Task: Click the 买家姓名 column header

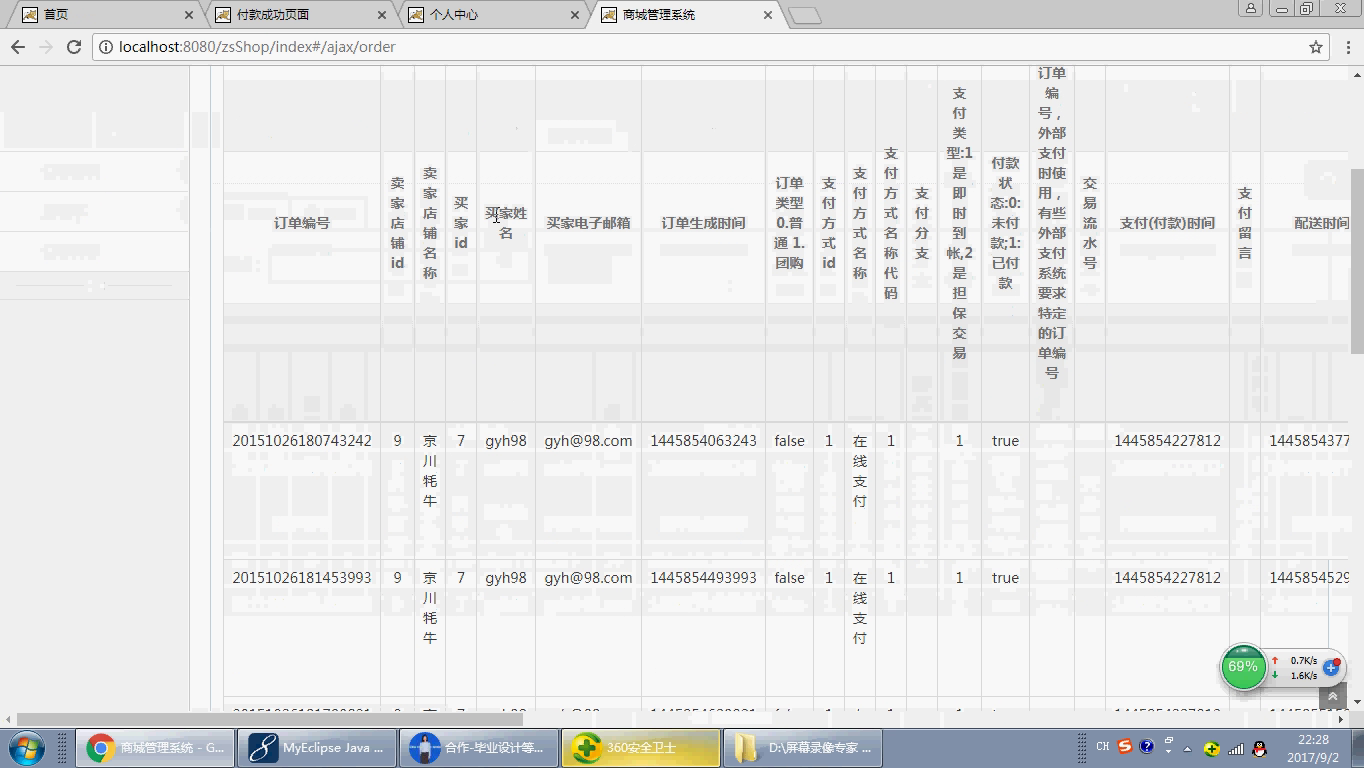Action: pyautogui.click(x=506, y=223)
